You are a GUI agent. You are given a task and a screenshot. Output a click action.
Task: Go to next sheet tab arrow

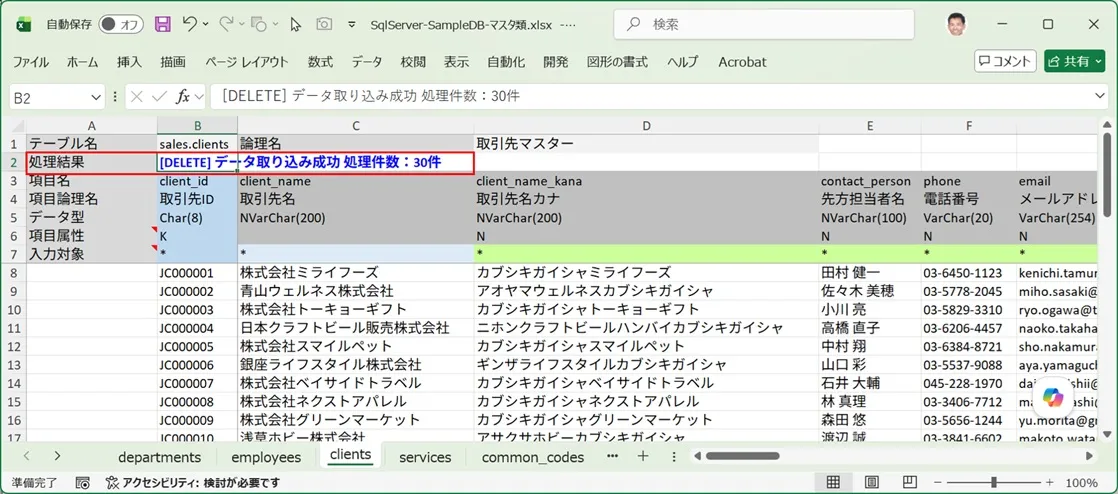tap(57, 456)
